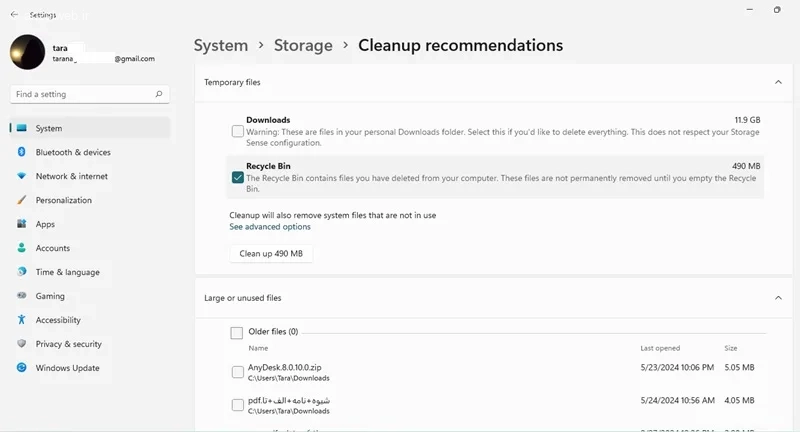The image size is (800, 432).
Task: Click the Personalization brush icon
Action: (21, 200)
